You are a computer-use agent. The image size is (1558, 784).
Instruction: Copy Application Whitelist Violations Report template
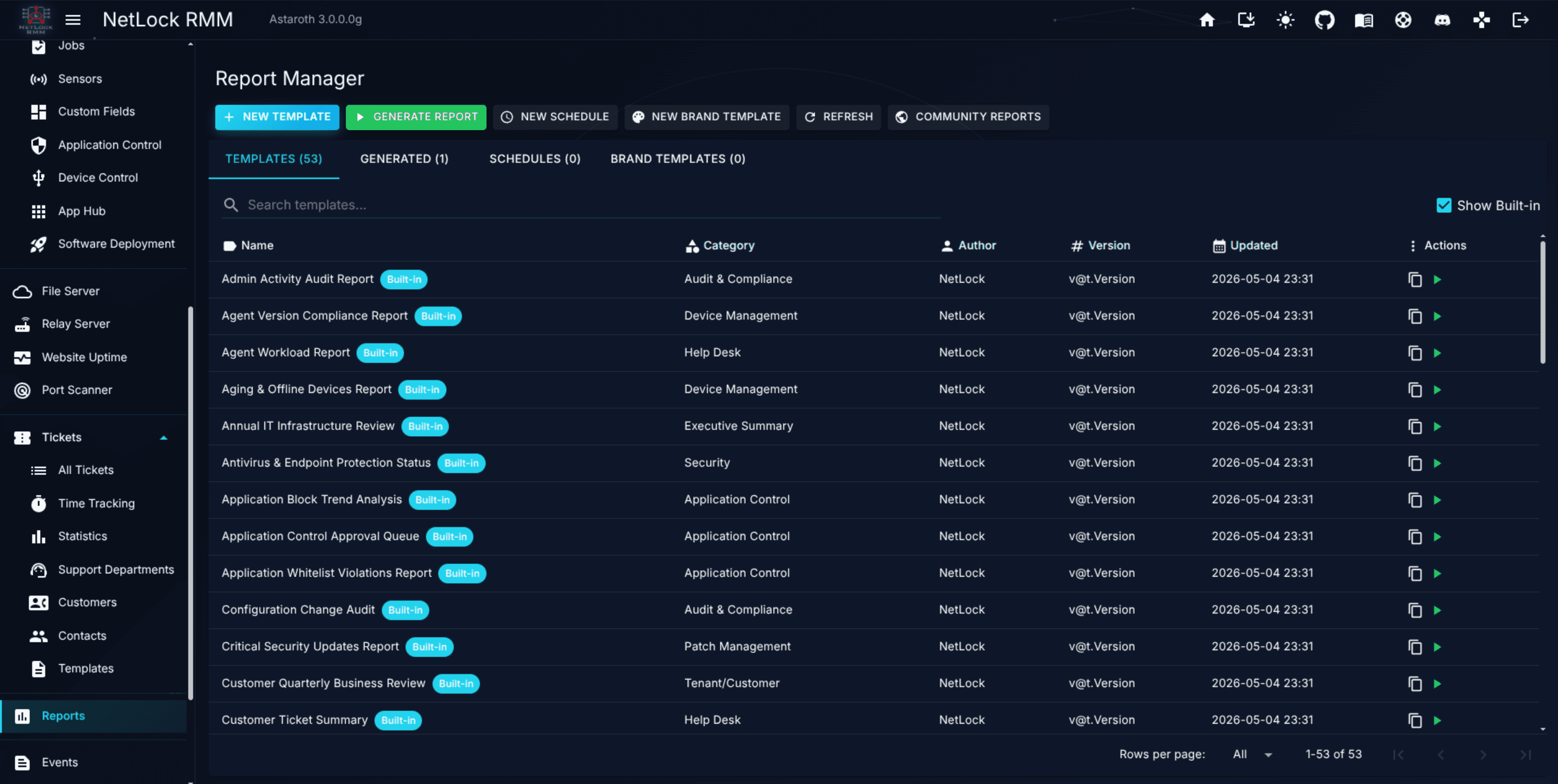pos(1415,573)
